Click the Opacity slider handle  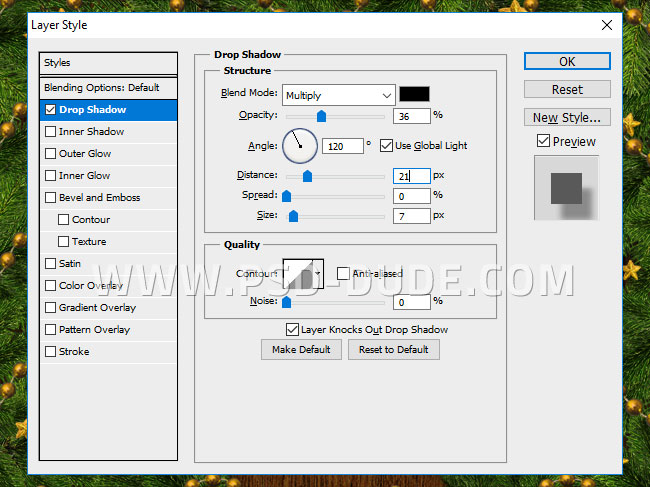click(x=321, y=116)
